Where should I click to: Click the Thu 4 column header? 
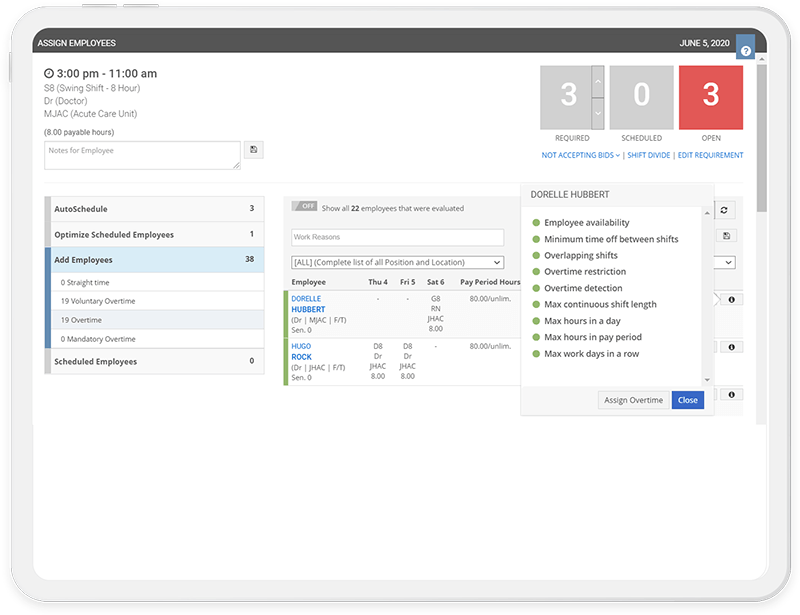coord(378,282)
